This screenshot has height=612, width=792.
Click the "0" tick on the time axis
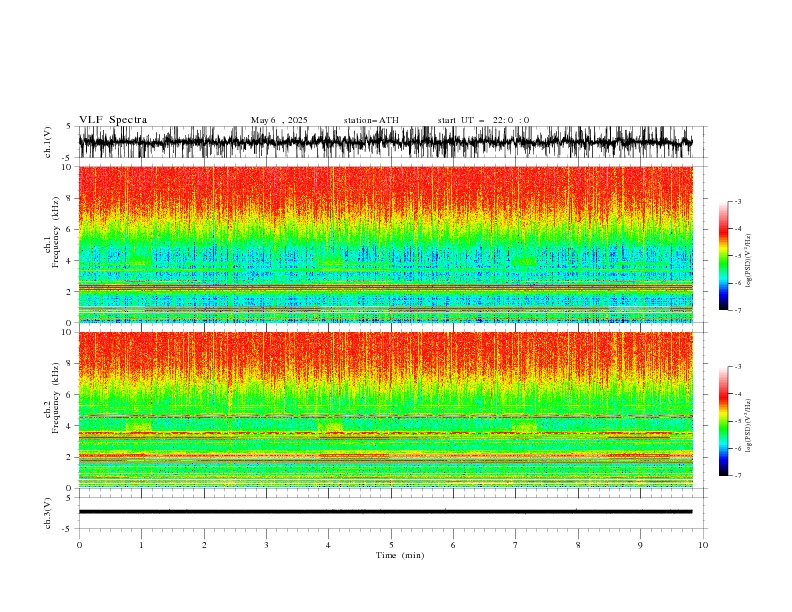point(79,545)
